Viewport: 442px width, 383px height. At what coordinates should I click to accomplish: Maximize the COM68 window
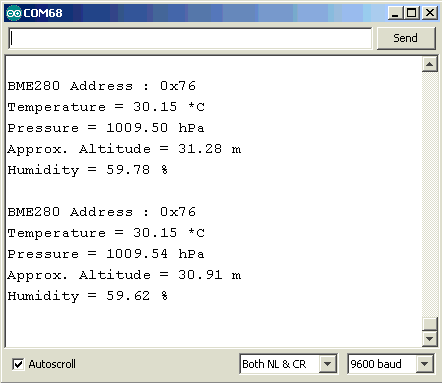[412, 13]
